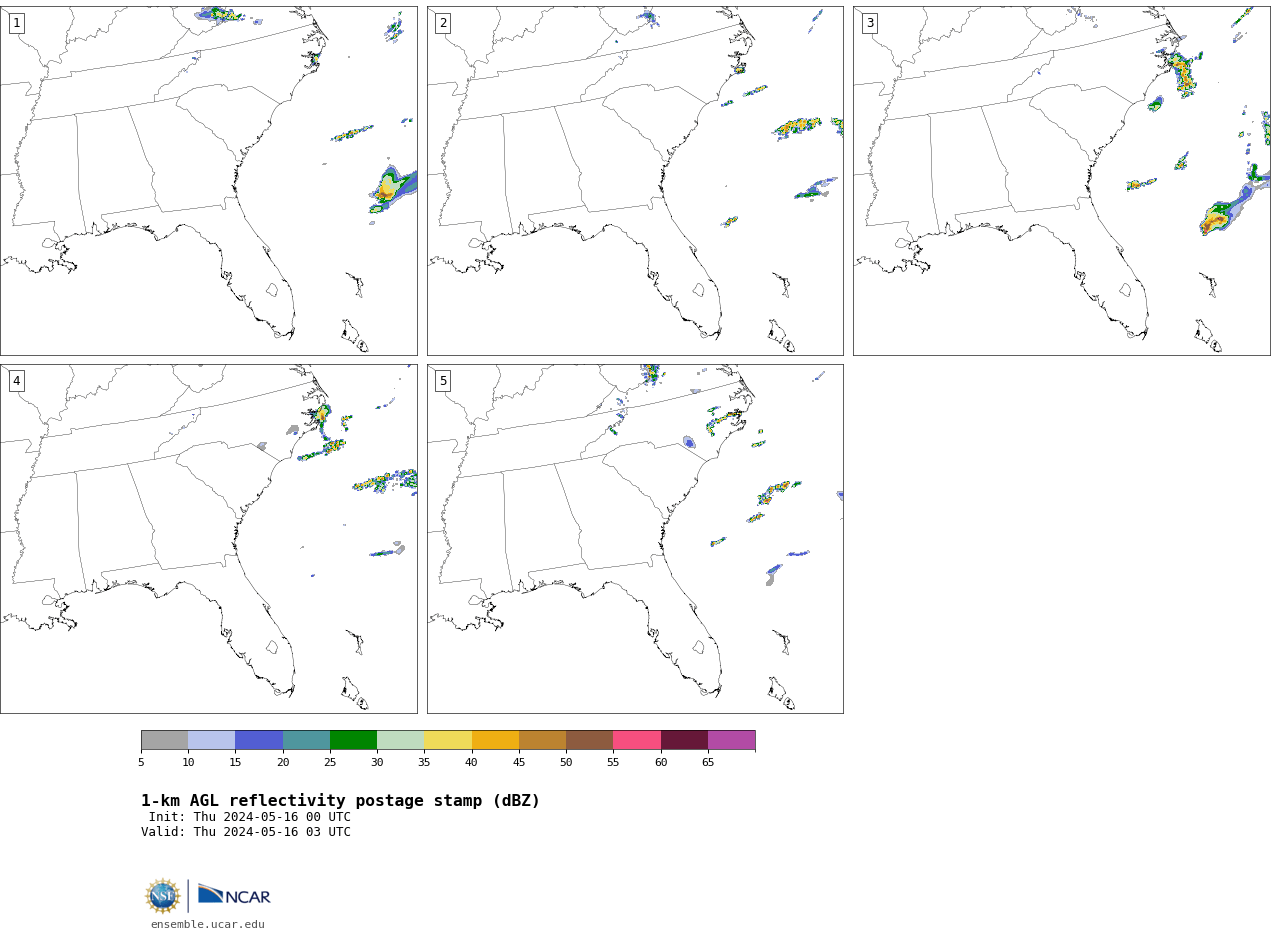Open ensemble member 5 postage stamp map

click(x=635, y=539)
